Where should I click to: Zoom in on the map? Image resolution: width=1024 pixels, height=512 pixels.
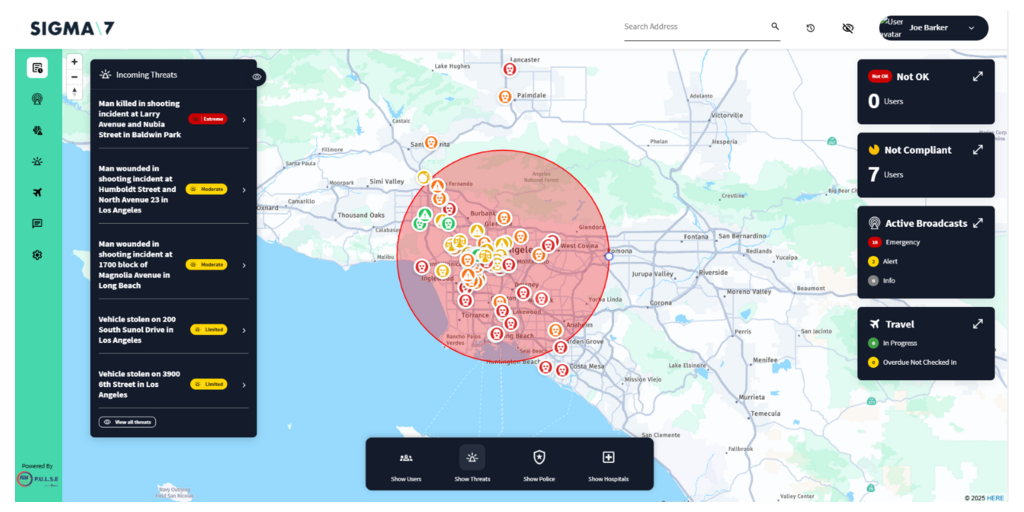[x=74, y=61]
